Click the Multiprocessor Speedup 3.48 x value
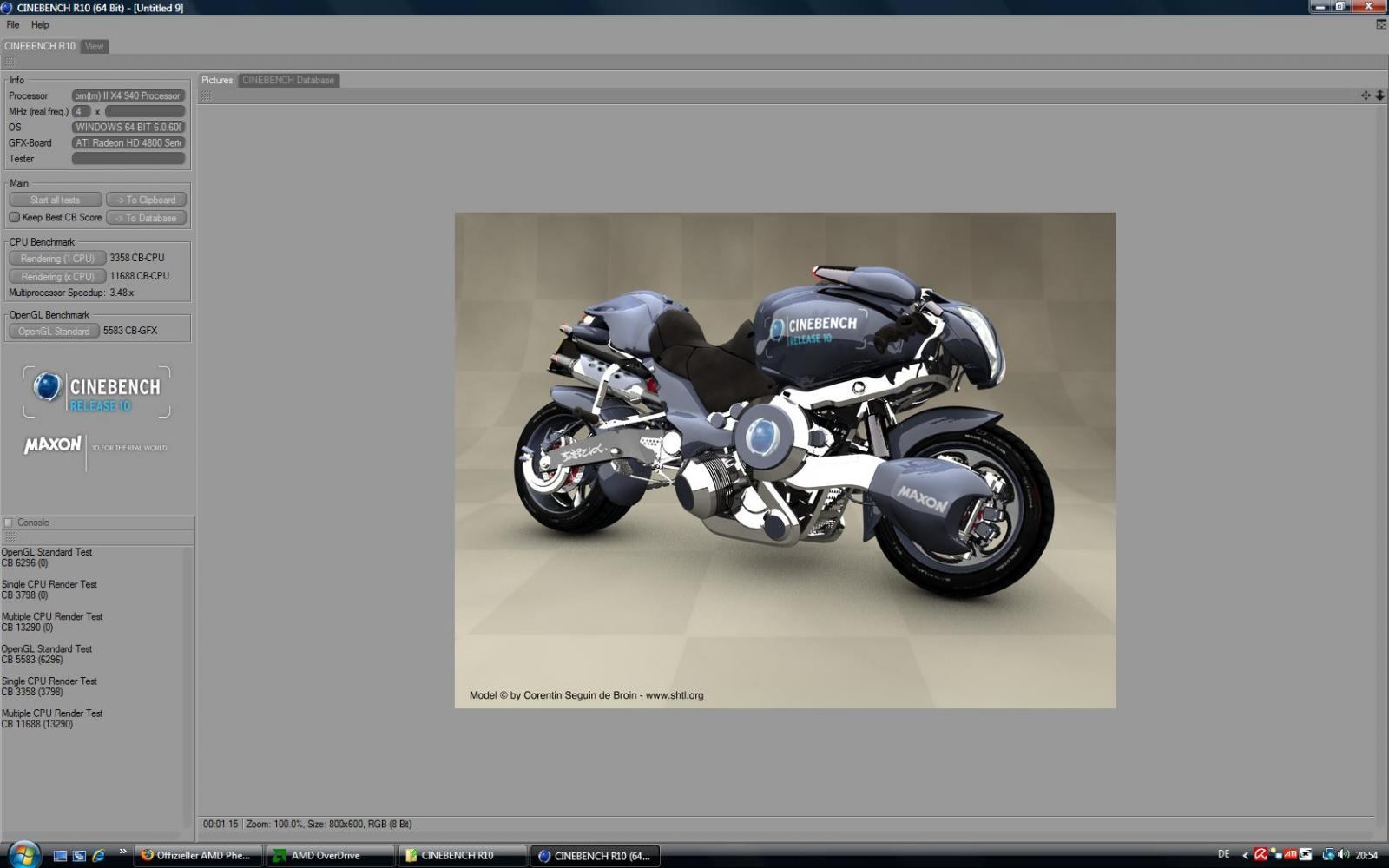Screen dimensions: 1389x868 (122, 293)
